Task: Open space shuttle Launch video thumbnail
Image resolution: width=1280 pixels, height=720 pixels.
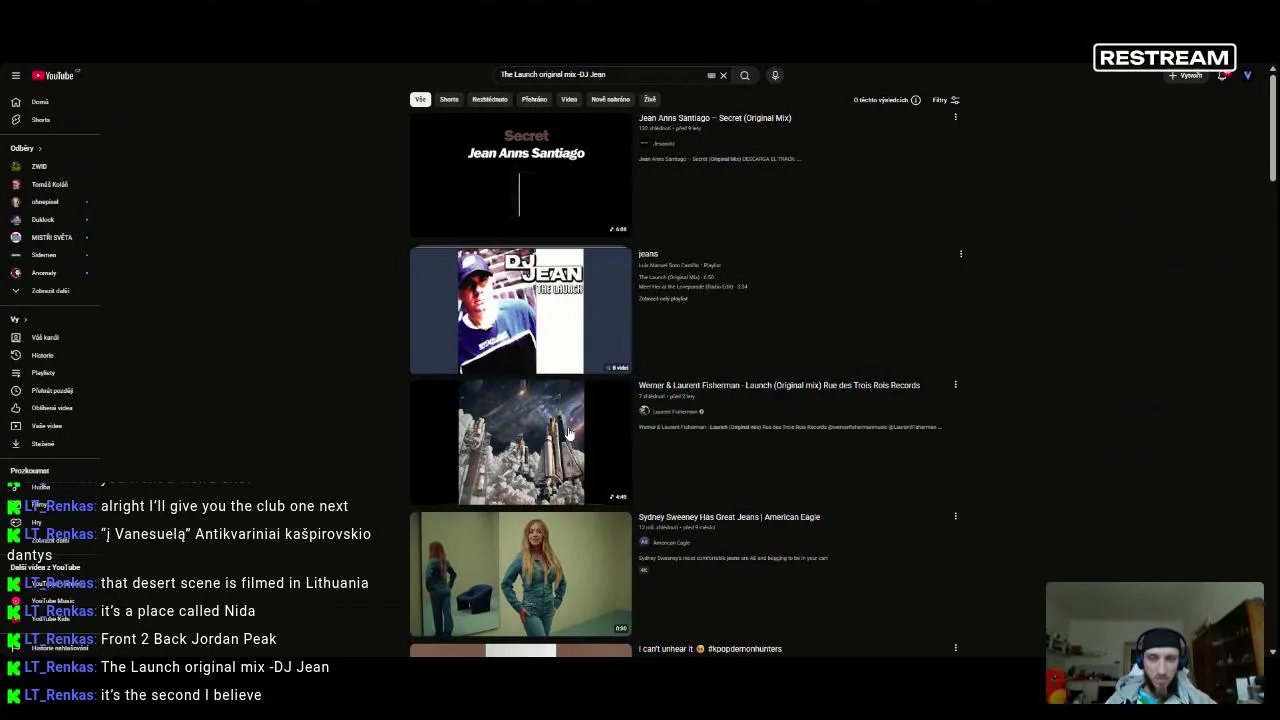Action: click(x=520, y=442)
